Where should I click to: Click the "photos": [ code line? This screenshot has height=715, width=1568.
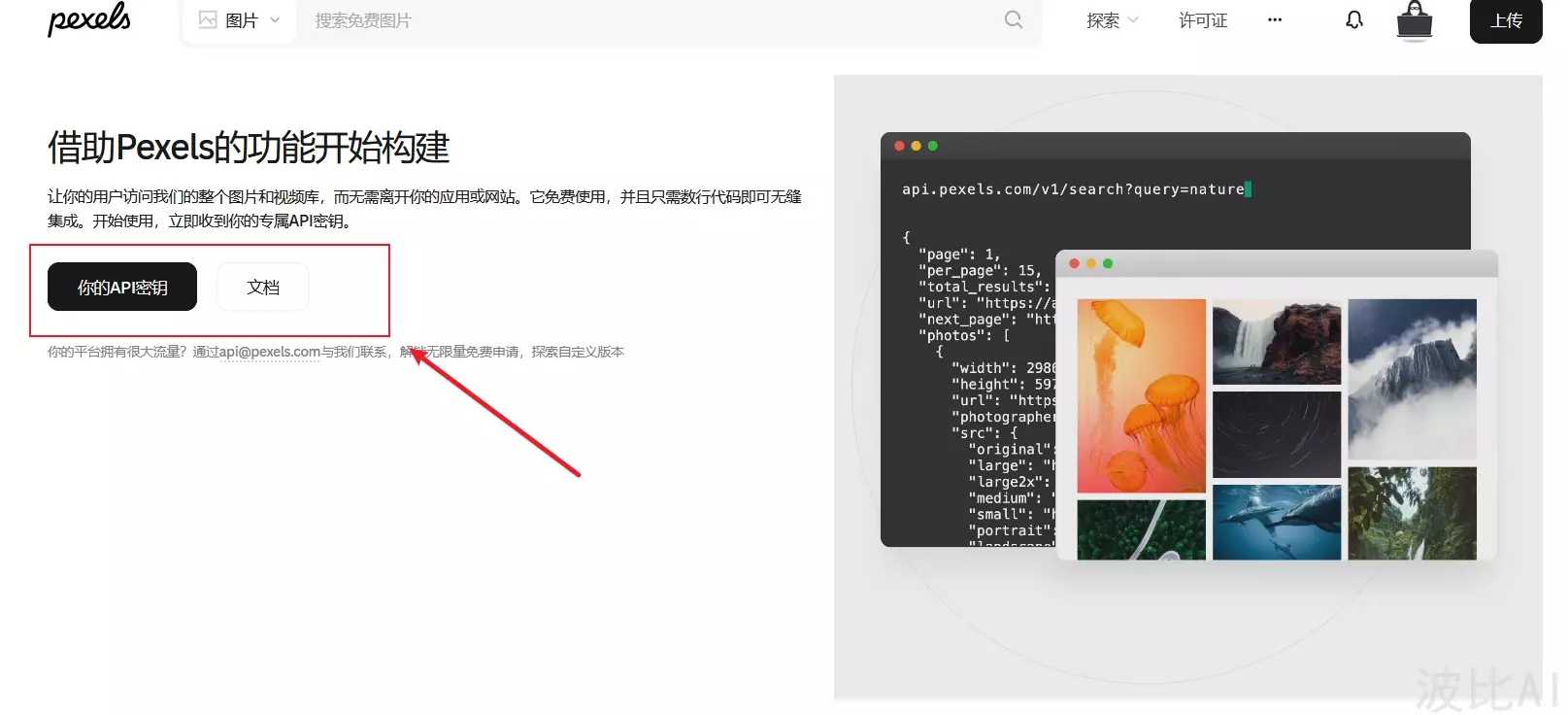964,335
